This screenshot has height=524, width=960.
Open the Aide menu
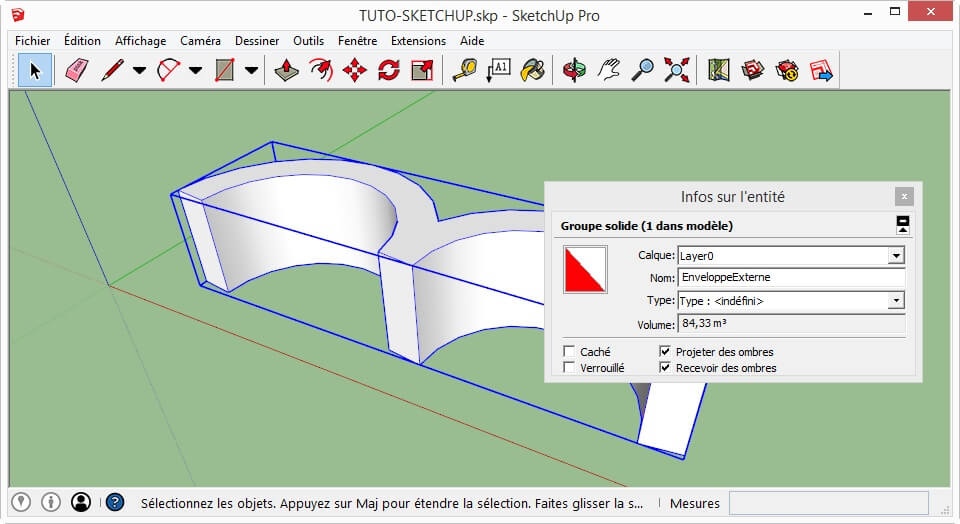pos(471,40)
